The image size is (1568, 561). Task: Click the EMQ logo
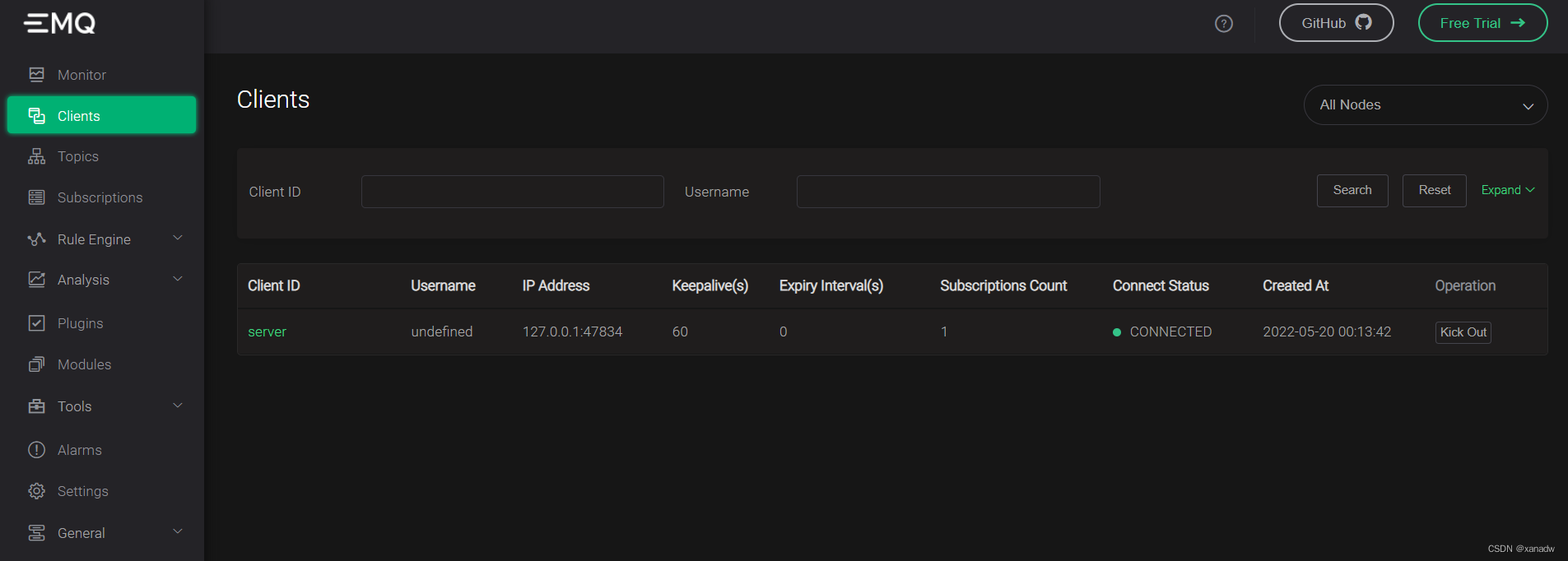coord(59,23)
